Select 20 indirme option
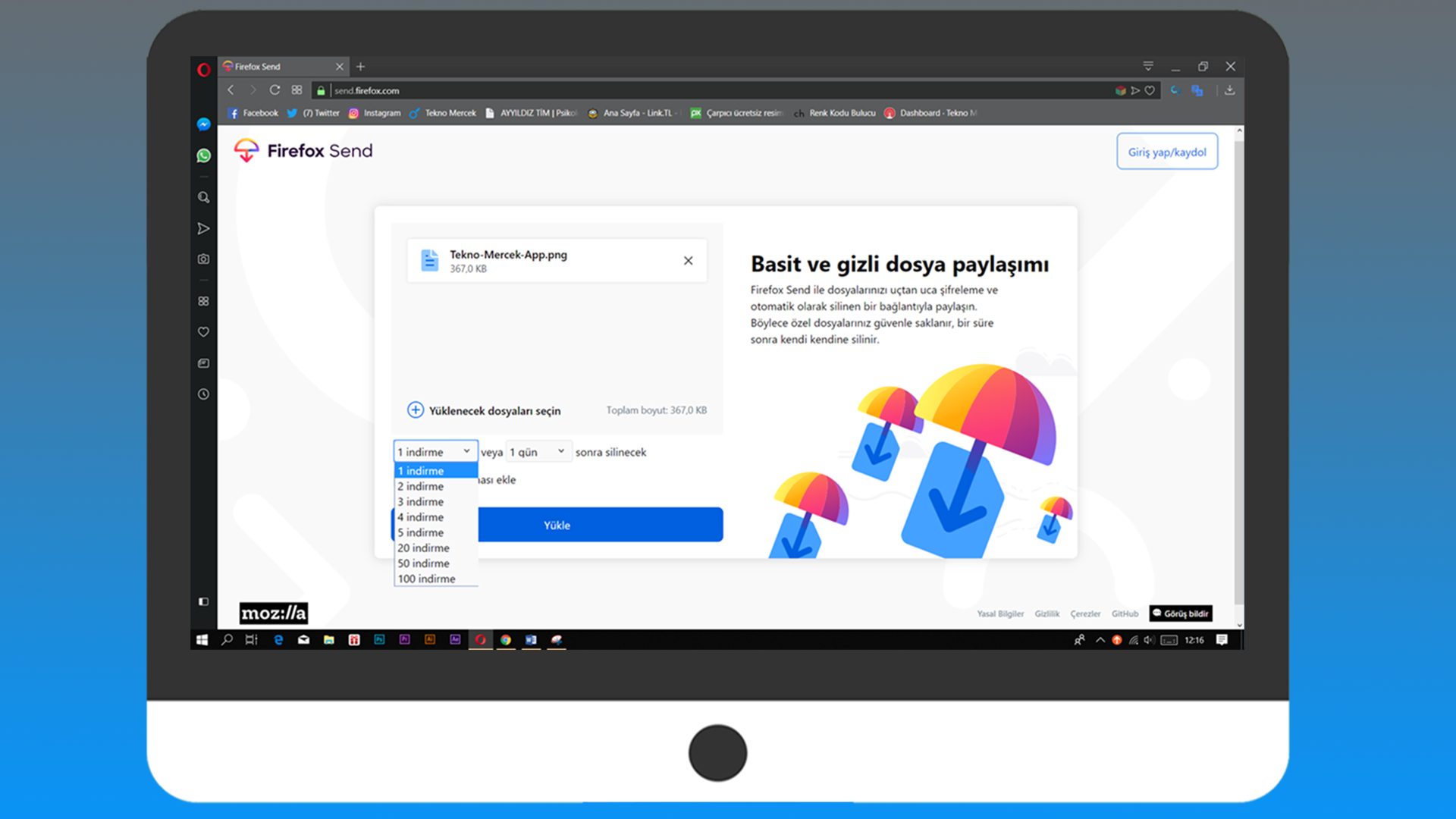This screenshot has height=819, width=1456. coord(436,548)
